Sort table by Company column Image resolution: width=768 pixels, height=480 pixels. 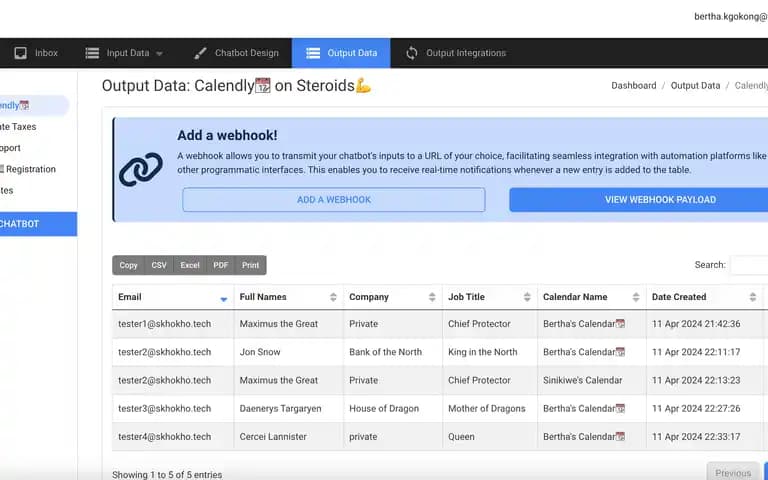[x=393, y=297]
